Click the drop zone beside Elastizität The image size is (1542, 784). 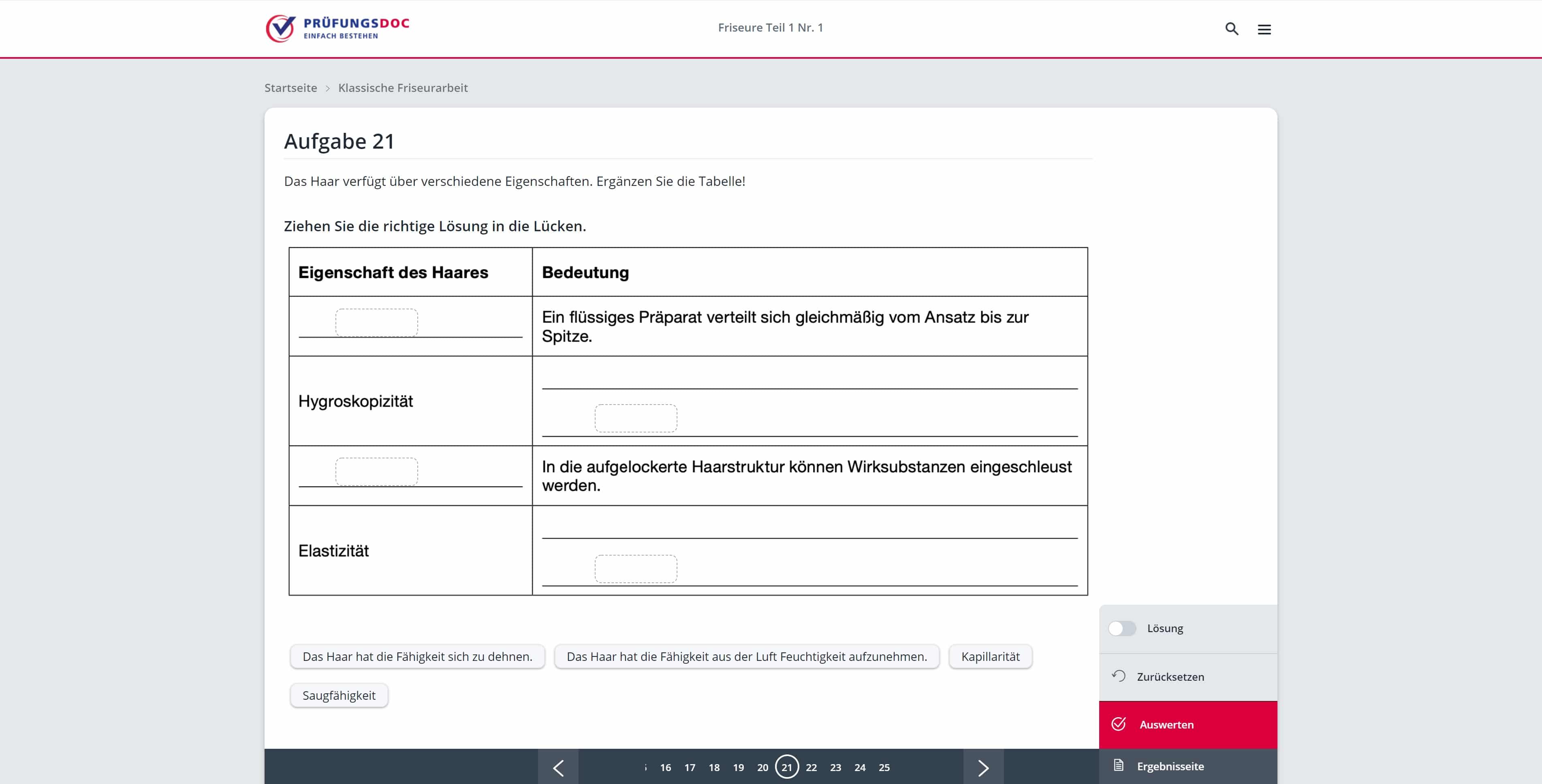[636, 569]
